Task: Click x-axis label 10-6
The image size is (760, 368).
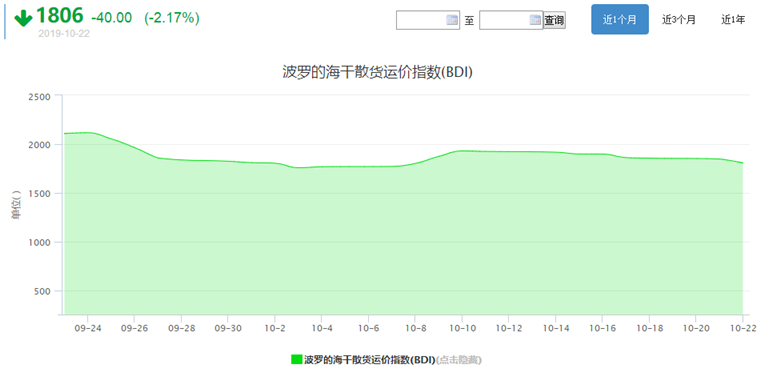Action: (368, 328)
